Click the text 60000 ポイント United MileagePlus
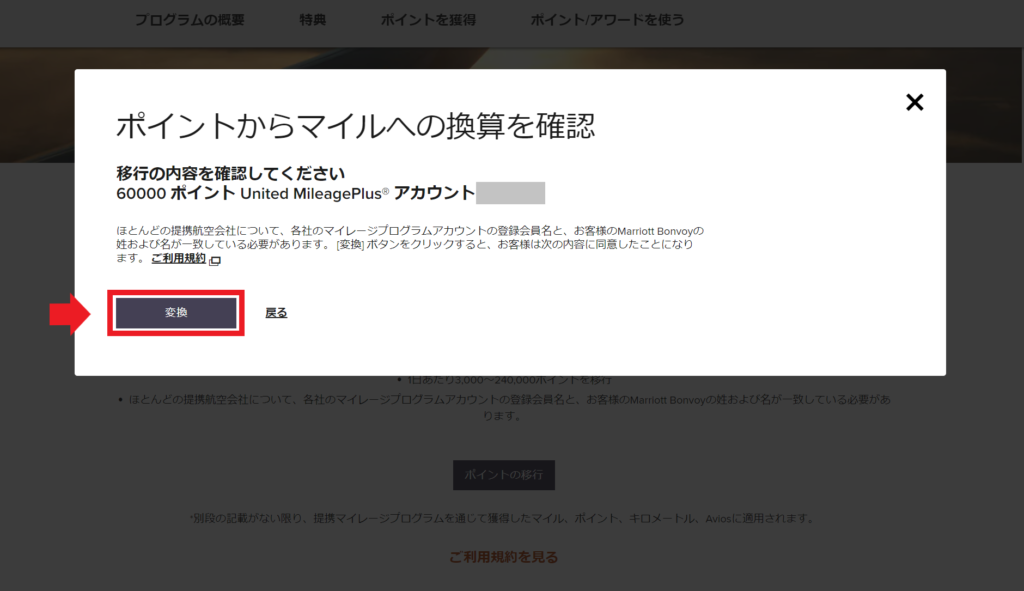This screenshot has height=591, width=1024. (x=253, y=193)
